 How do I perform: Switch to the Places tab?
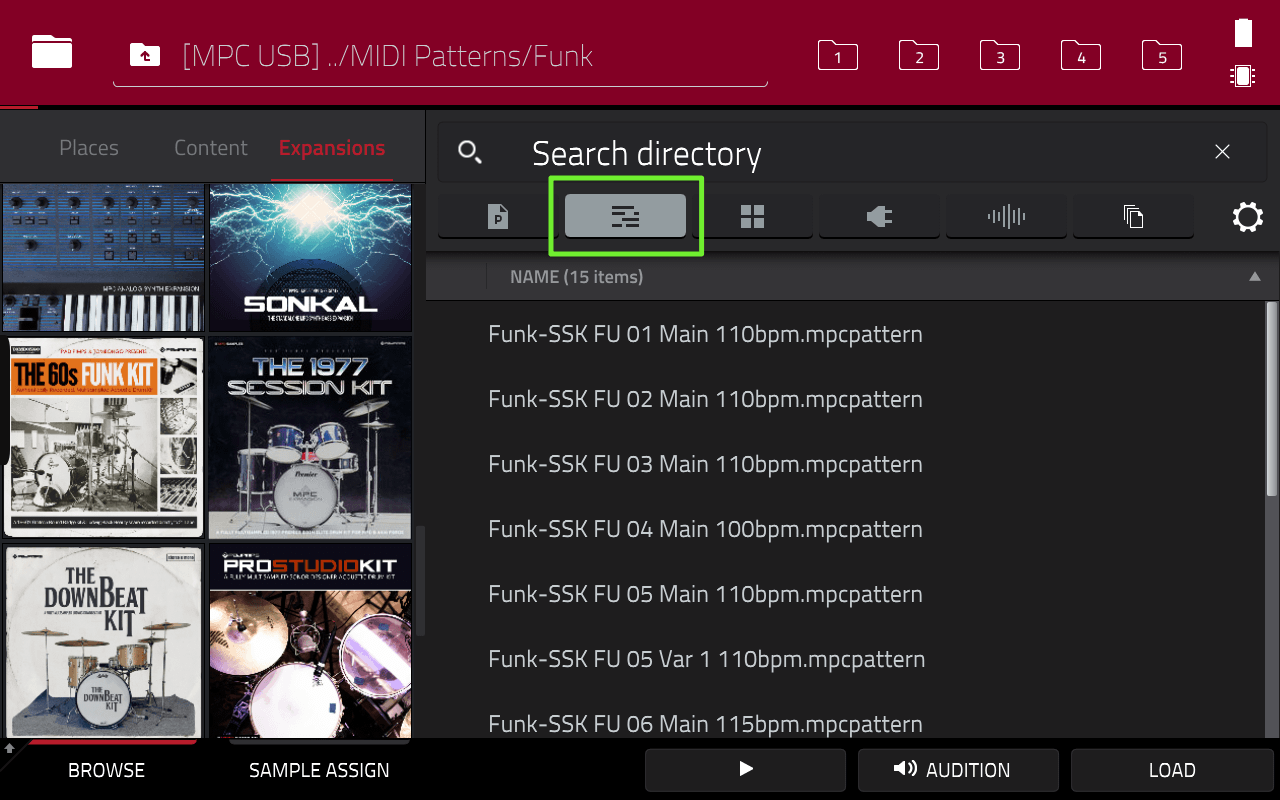(x=88, y=147)
